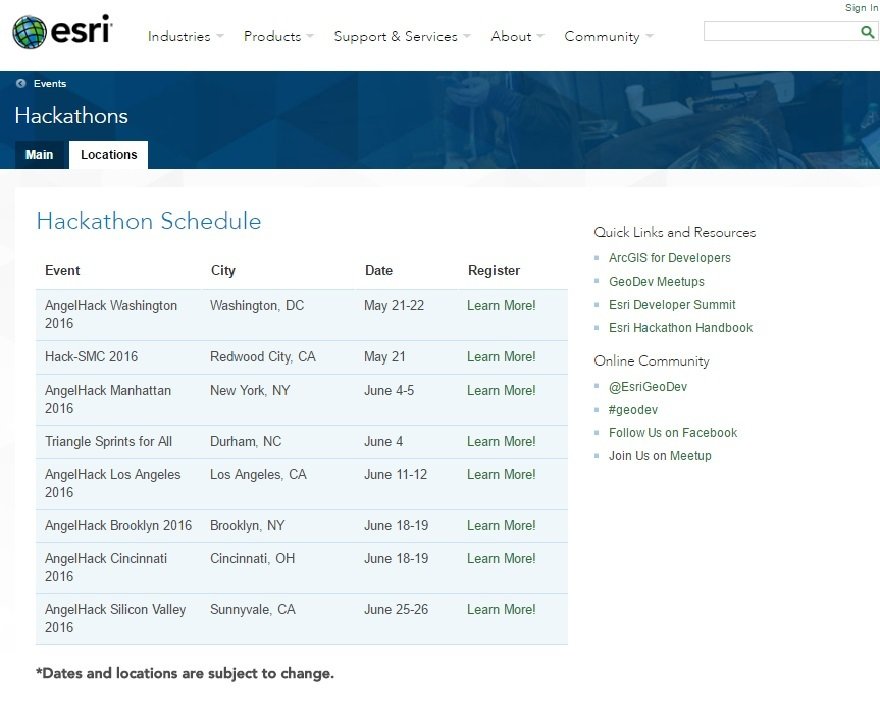Click the Sunnyvale, CA city cell

[x=253, y=610]
